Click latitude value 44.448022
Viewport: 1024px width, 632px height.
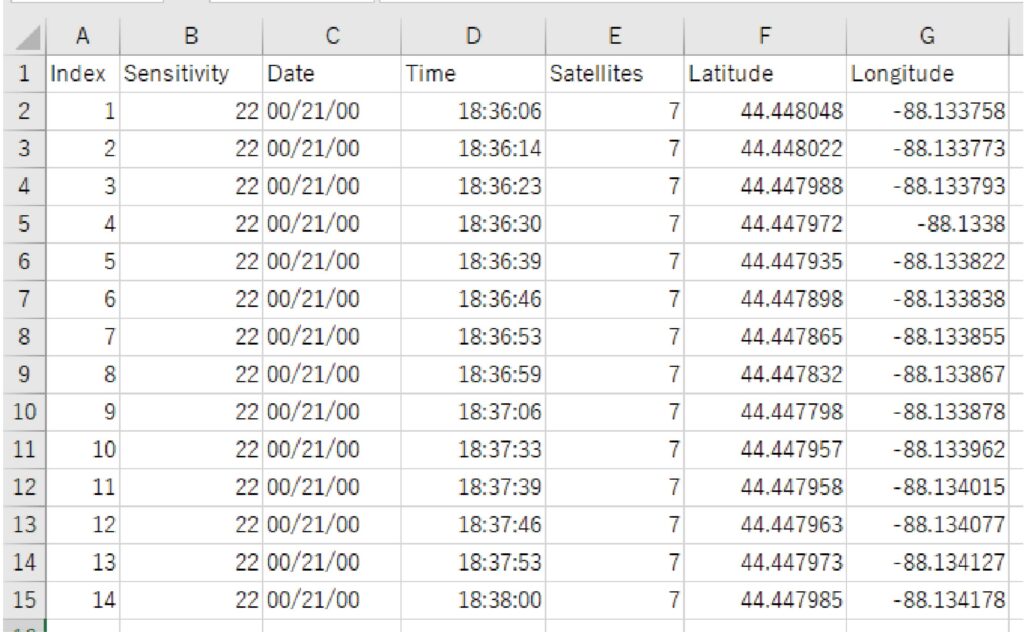pos(765,149)
